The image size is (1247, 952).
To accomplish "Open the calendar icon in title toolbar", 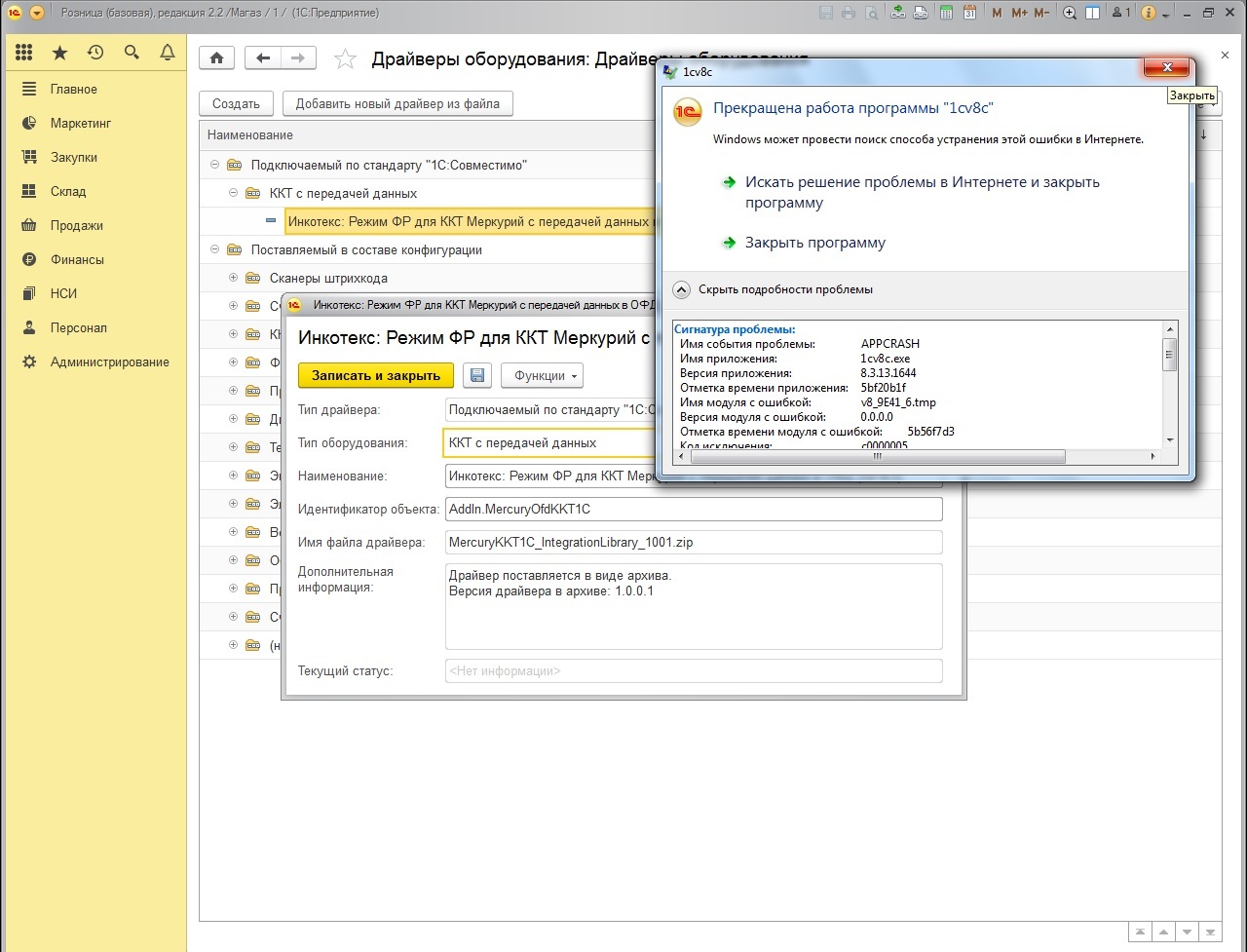I will 969,13.
